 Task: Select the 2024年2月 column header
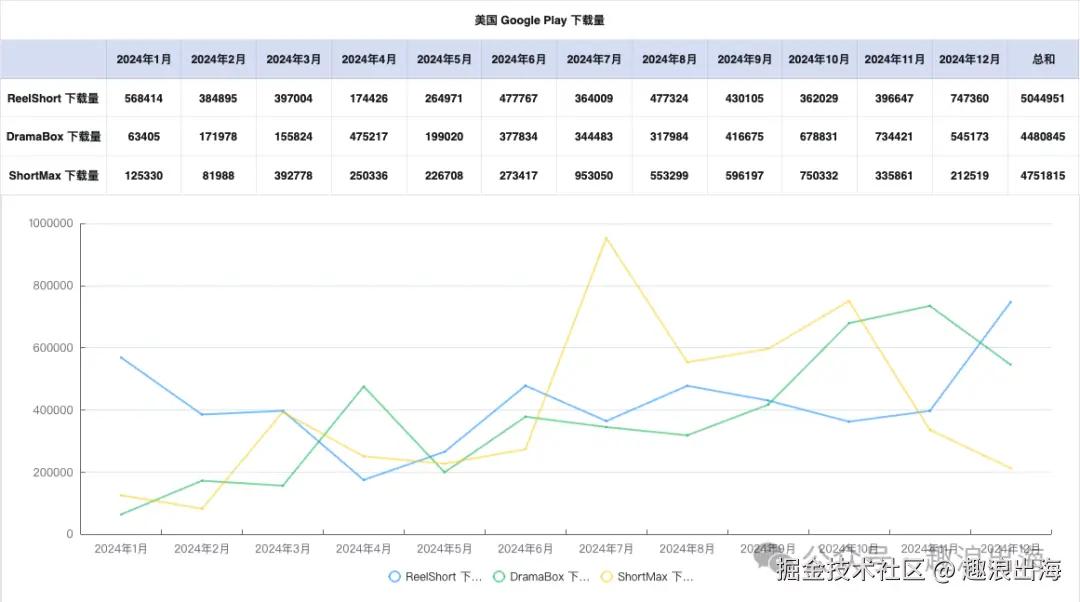[x=218, y=59]
